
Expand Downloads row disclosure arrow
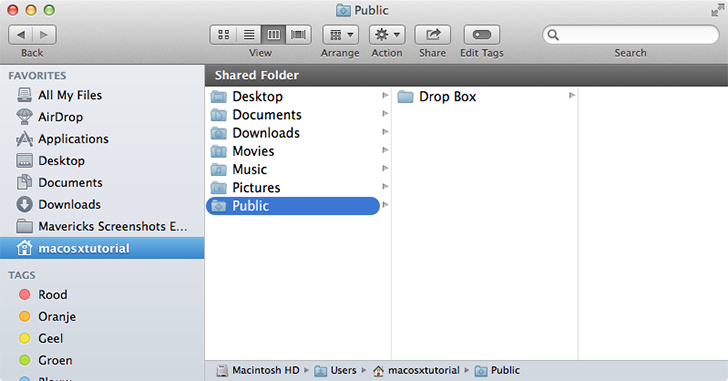coord(385,132)
